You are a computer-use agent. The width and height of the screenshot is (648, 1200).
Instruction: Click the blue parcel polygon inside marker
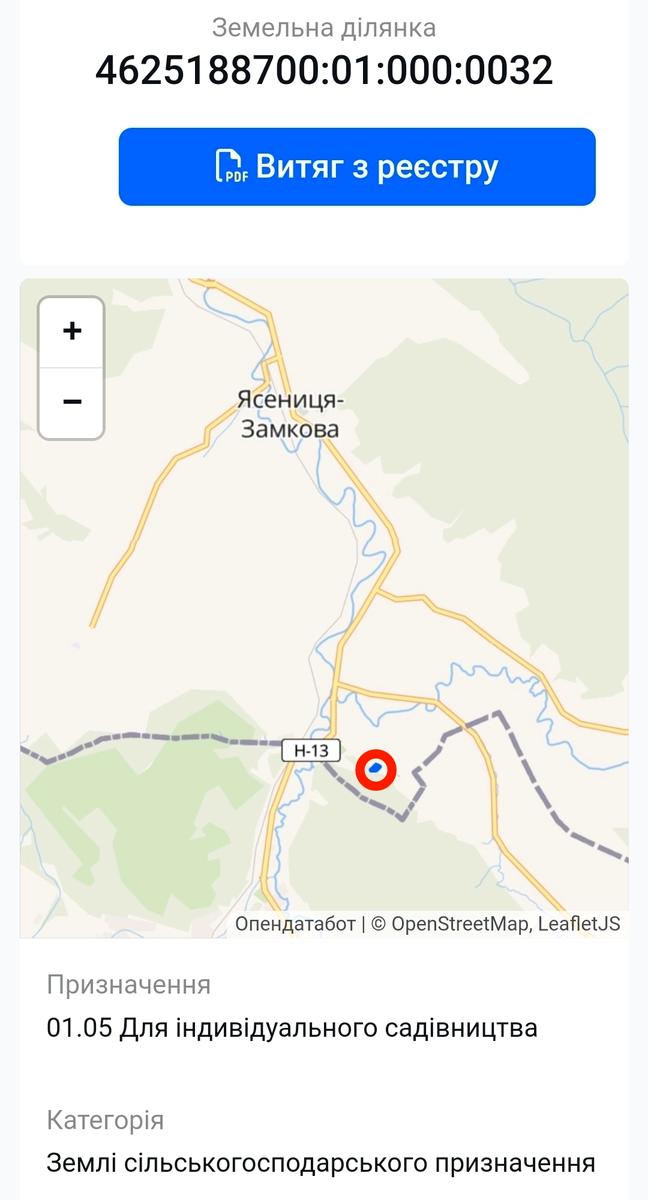[x=376, y=768]
